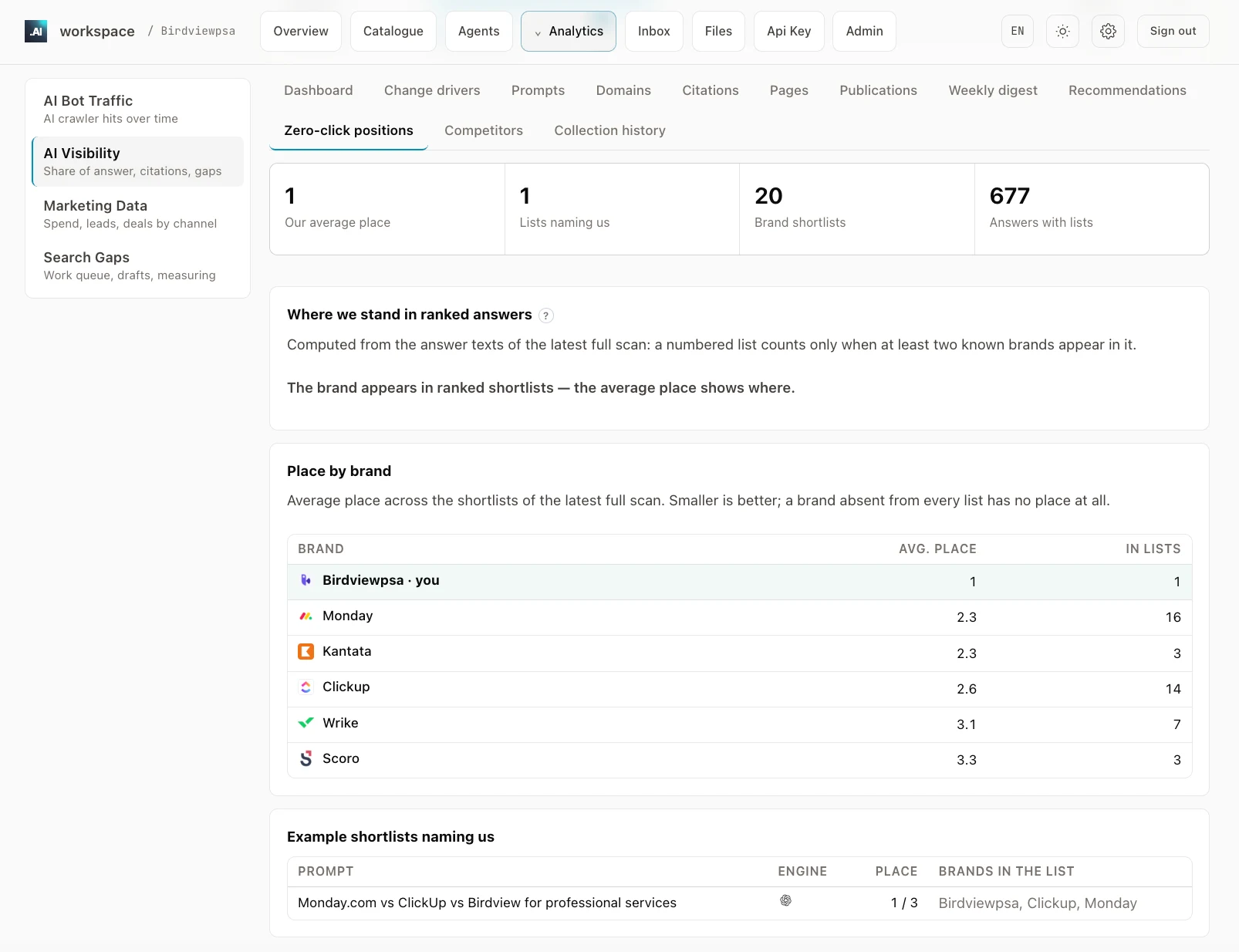Click the Kantata brand name
This screenshot has height=952, width=1239.
tap(347, 651)
